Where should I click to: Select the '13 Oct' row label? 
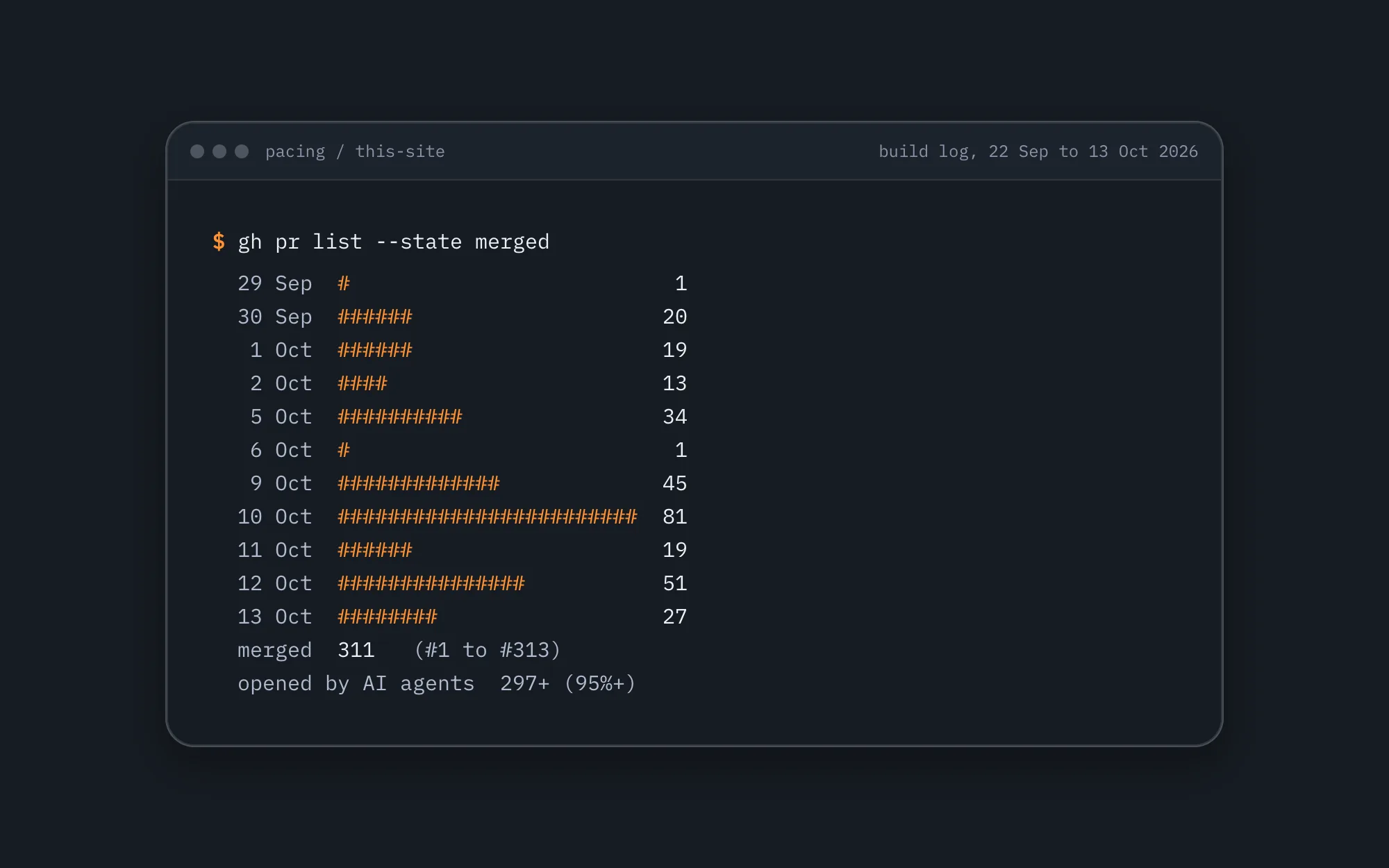pos(275,617)
